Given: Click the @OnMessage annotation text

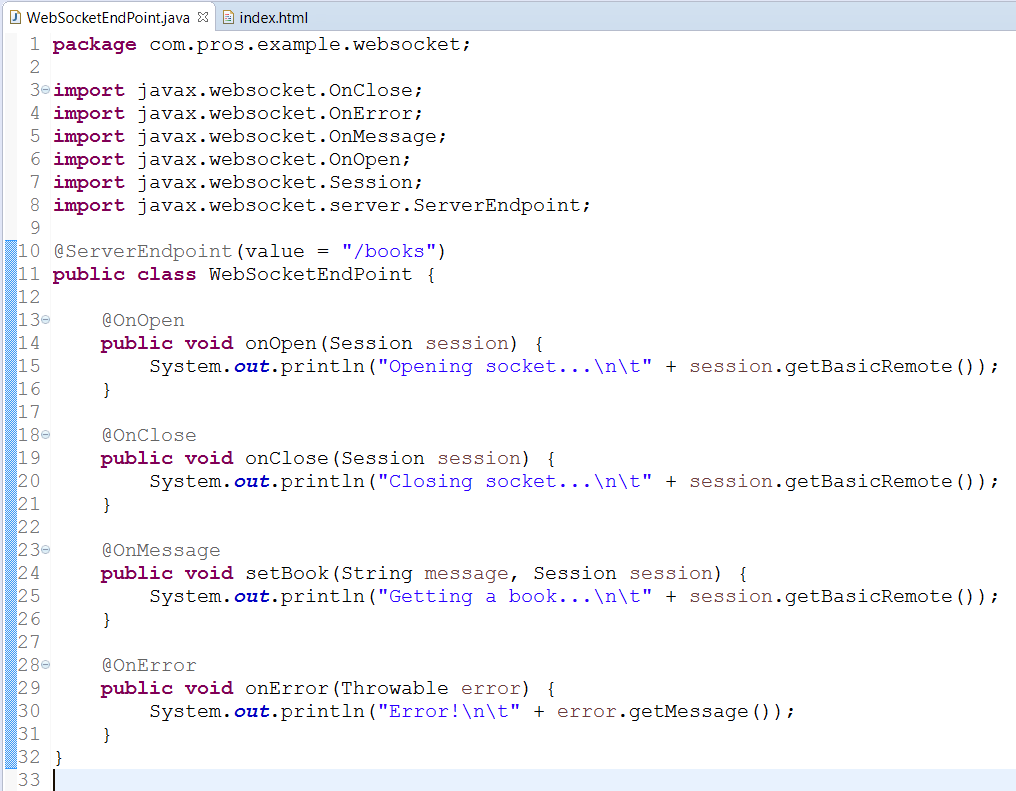Looking at the screenshot, I should (161, 549).
